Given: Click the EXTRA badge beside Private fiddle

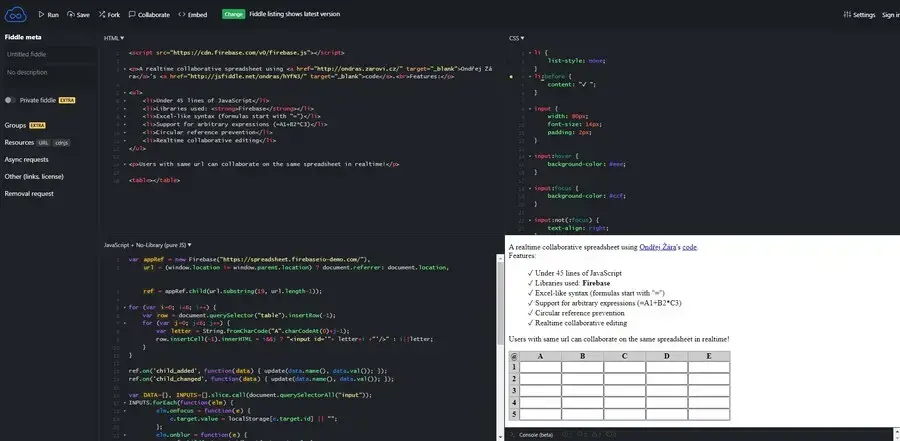Looking at the screenshot, I should (67, 100).
